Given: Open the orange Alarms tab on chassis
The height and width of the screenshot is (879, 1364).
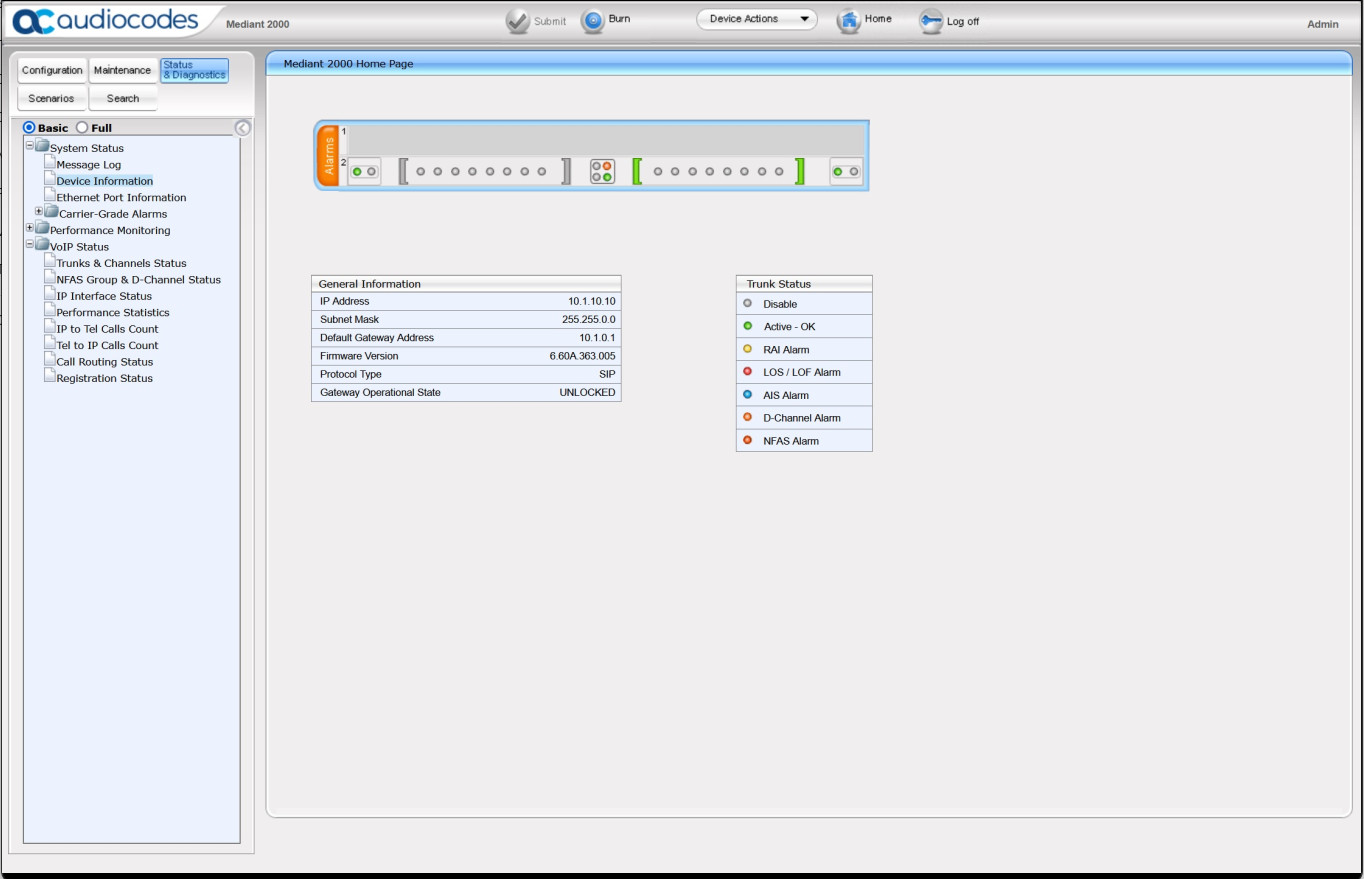Looking at the screenshot, I should point(328,156).
